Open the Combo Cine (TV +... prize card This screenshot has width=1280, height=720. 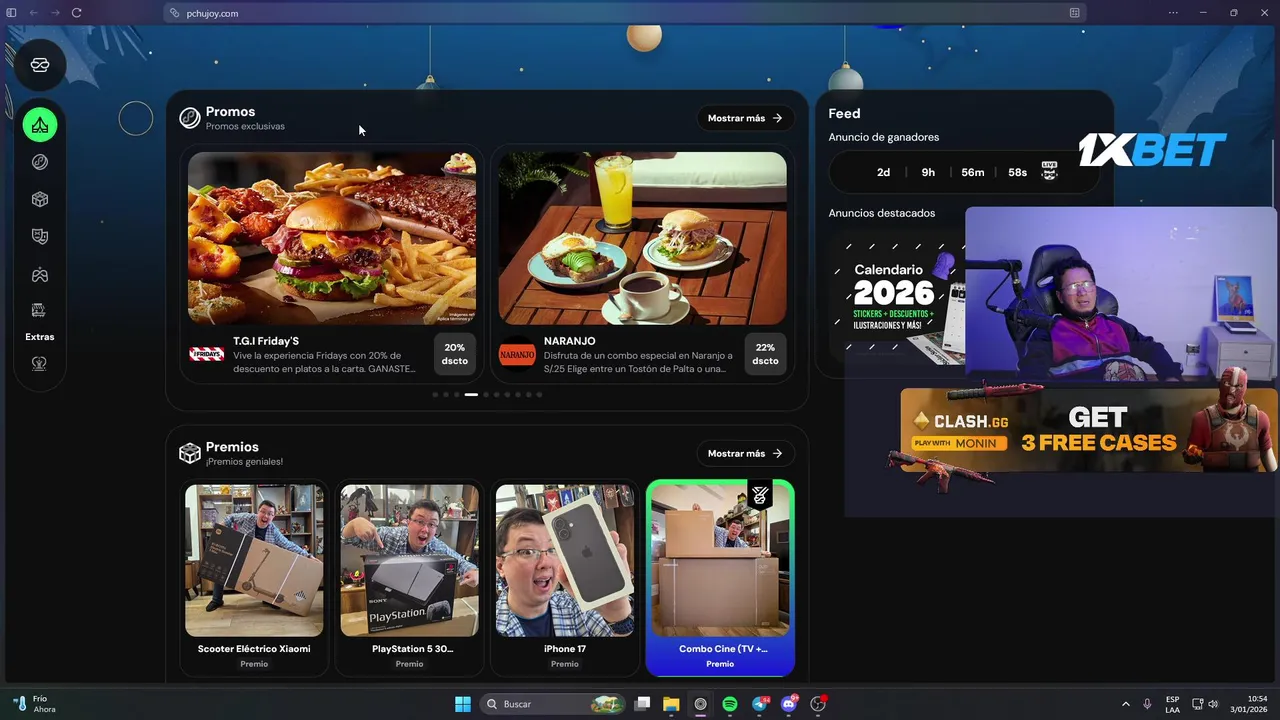pyautogui.click(x=720, y=578)
